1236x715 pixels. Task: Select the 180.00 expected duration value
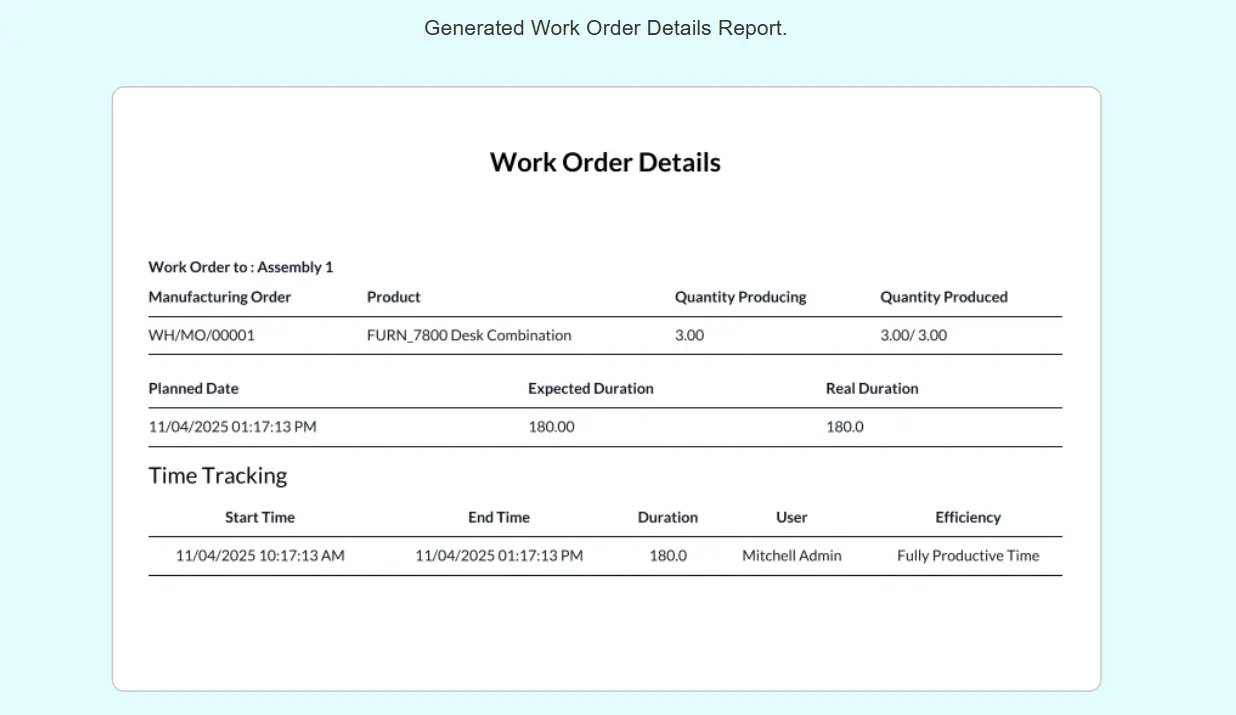551,426
